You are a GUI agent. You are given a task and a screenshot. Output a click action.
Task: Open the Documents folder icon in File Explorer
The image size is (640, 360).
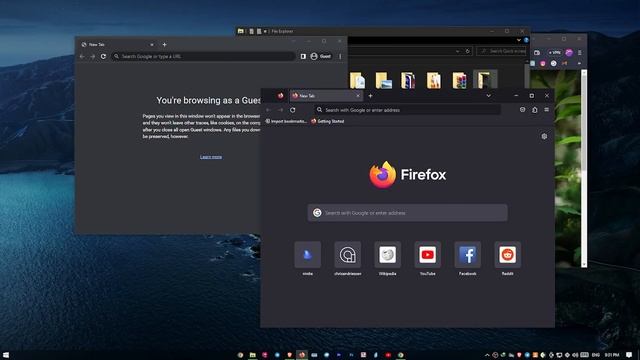pos(358,80)
